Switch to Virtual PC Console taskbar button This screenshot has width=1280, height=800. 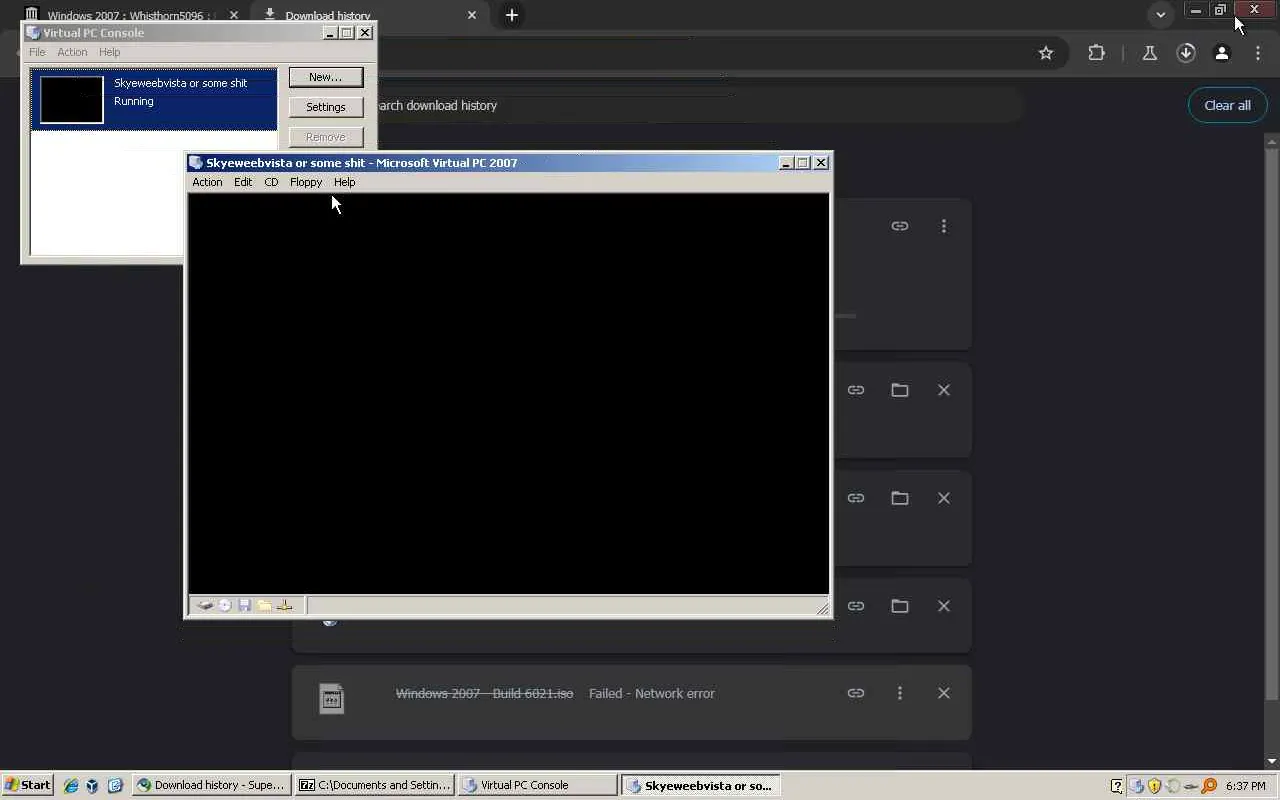click(538, 785)
